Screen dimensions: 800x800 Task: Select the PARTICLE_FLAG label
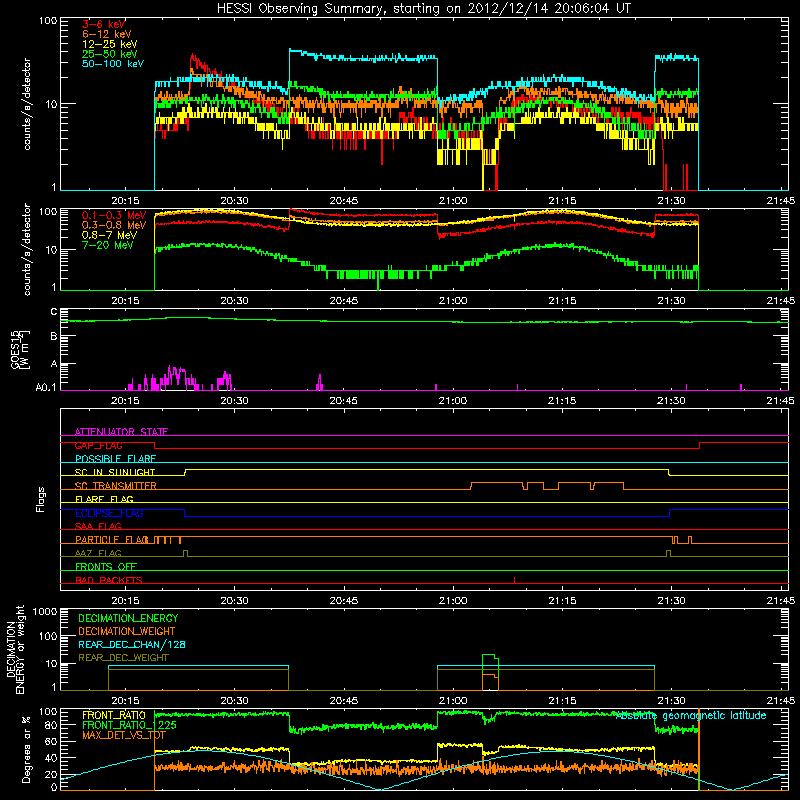pos(112,539)
